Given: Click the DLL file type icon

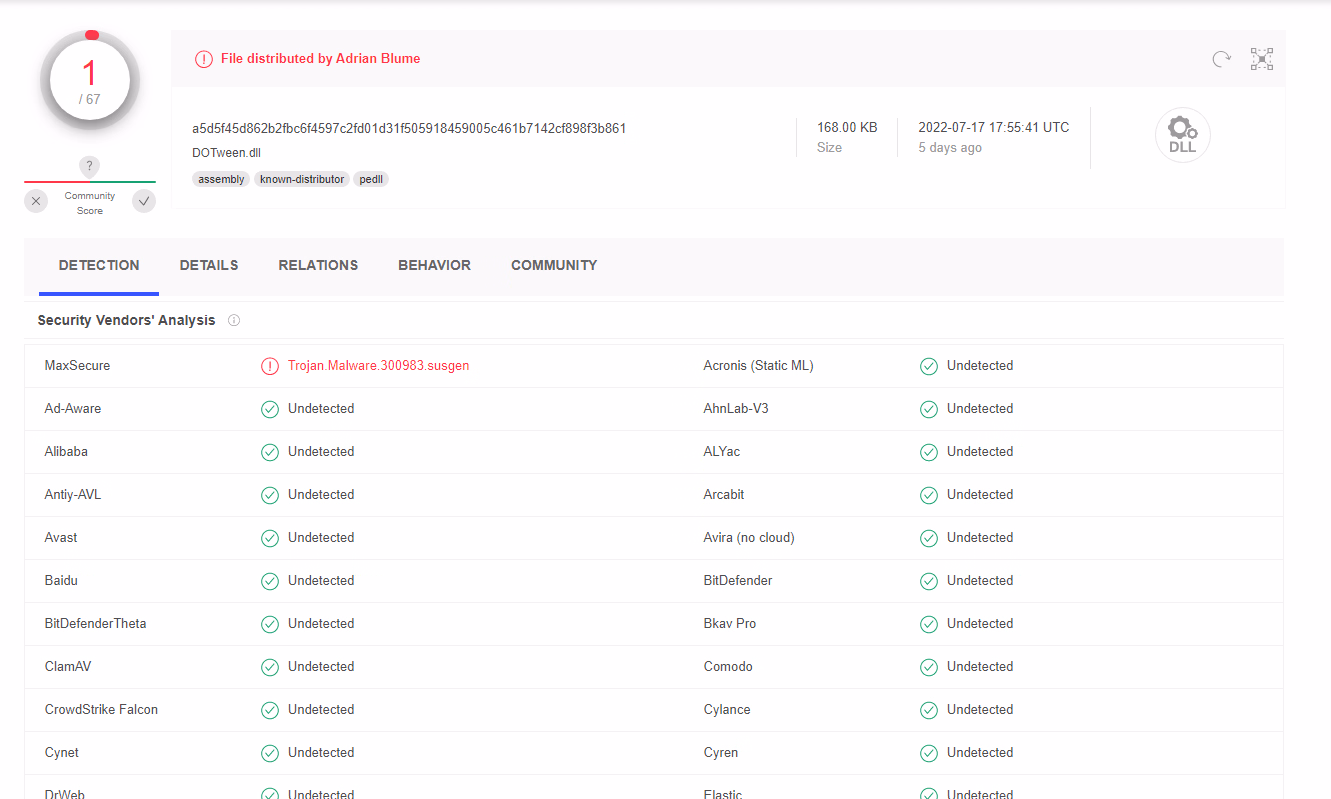Looking at the screenshot, I should [x=1182, y=135].
